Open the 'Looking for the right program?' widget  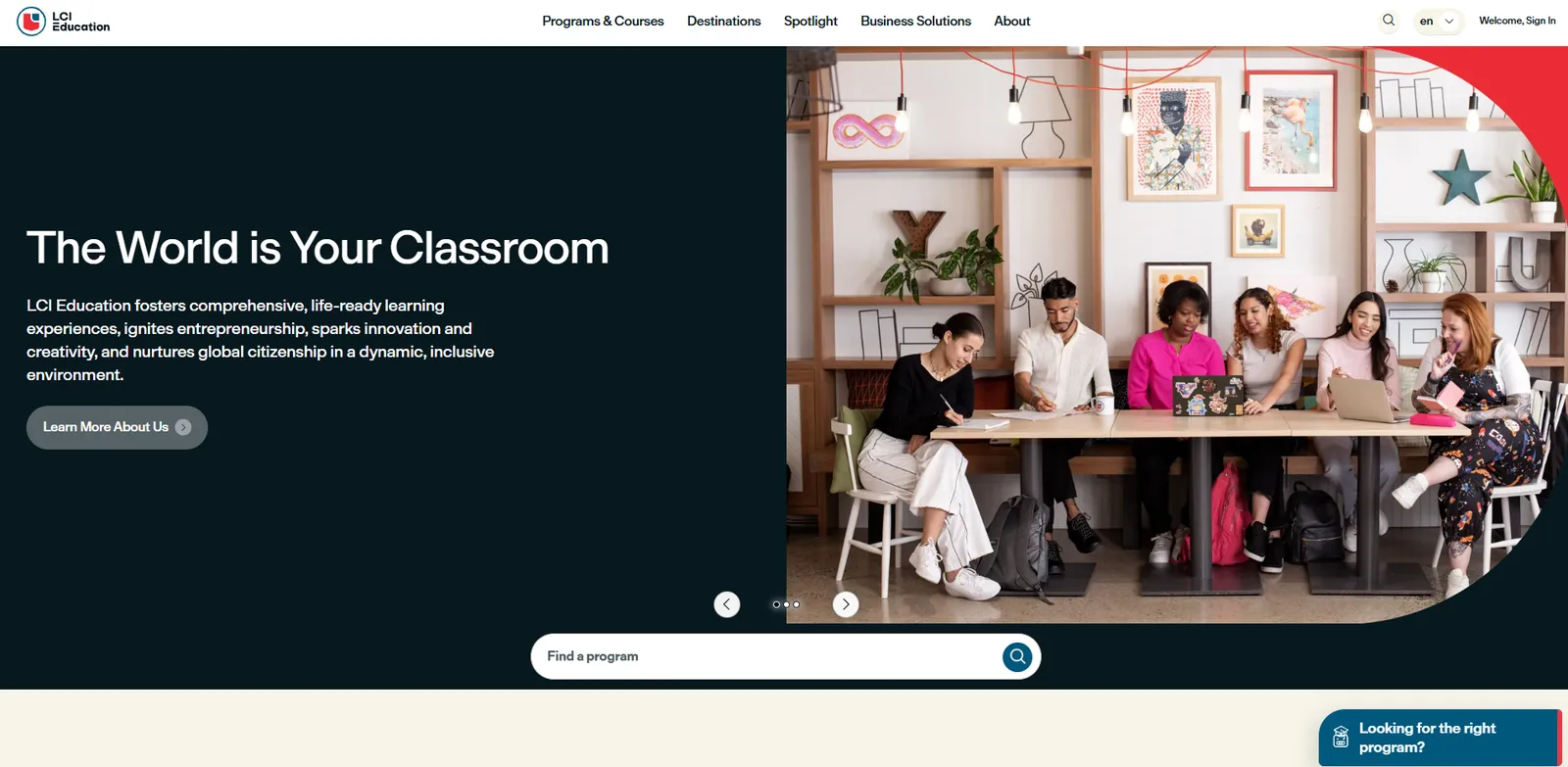pyautogui.click(x=1440, y=738)
